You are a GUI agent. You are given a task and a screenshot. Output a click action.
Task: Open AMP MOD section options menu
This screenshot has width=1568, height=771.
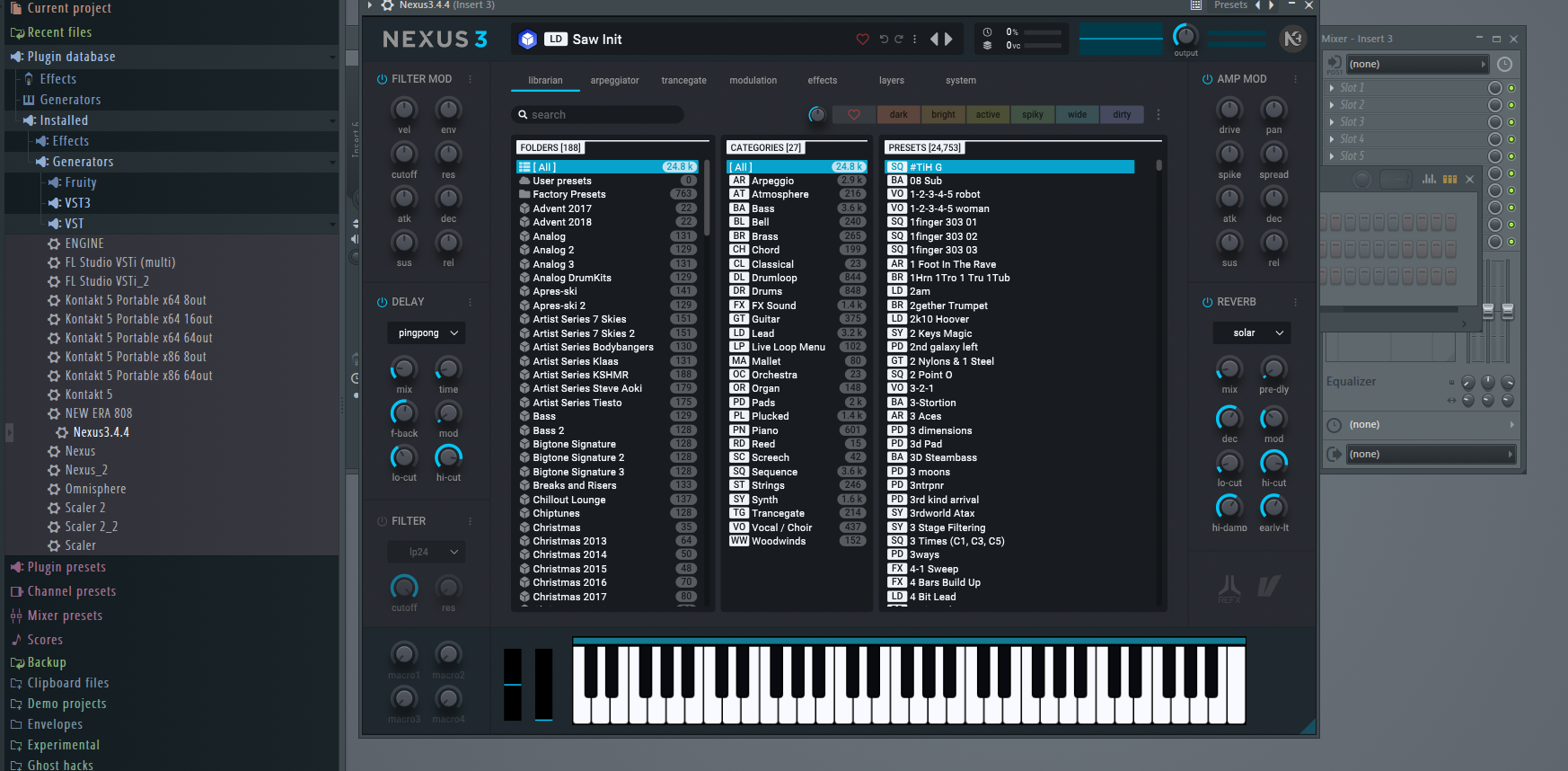[x=1295, y=79]
